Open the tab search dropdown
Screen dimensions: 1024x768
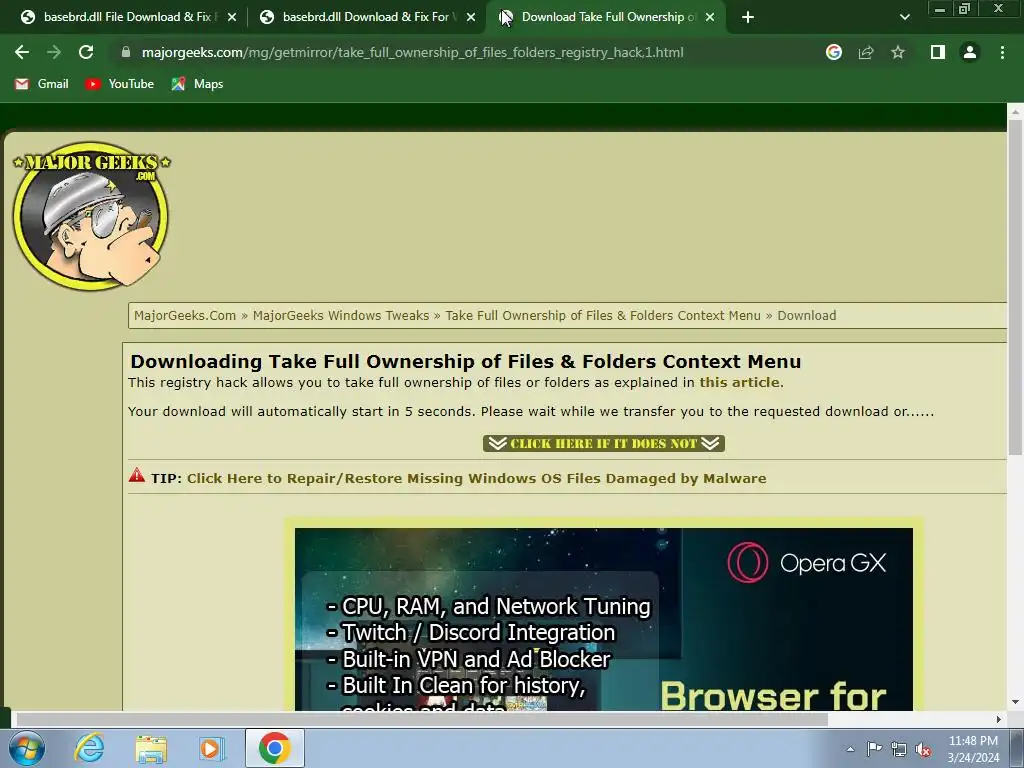tap(904, 17)
